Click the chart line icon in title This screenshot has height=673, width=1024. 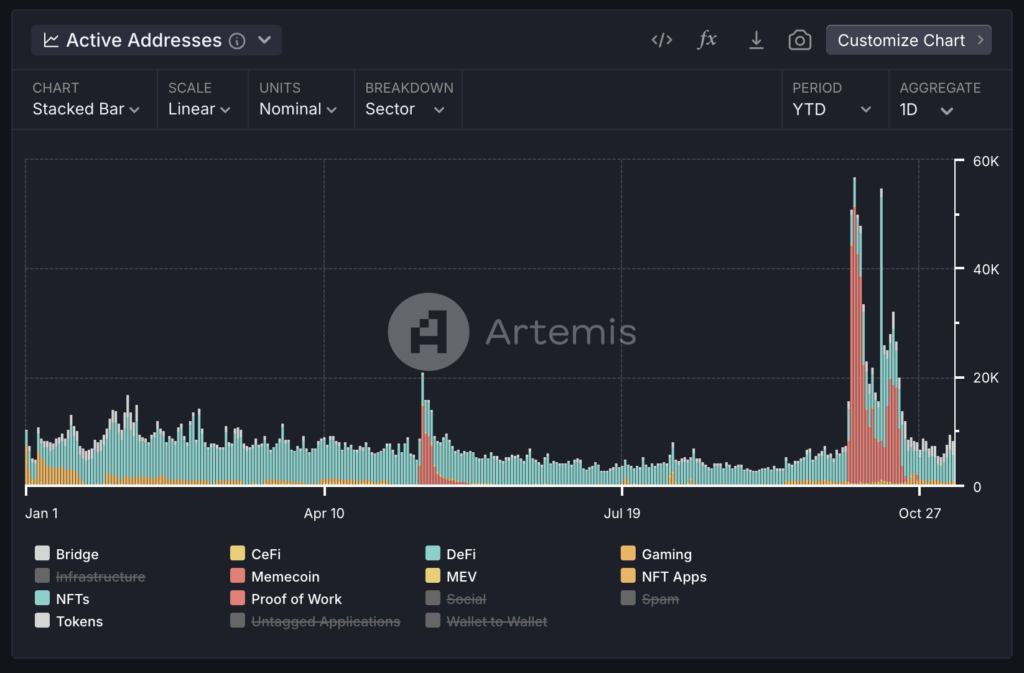click(x=51, y=41)
